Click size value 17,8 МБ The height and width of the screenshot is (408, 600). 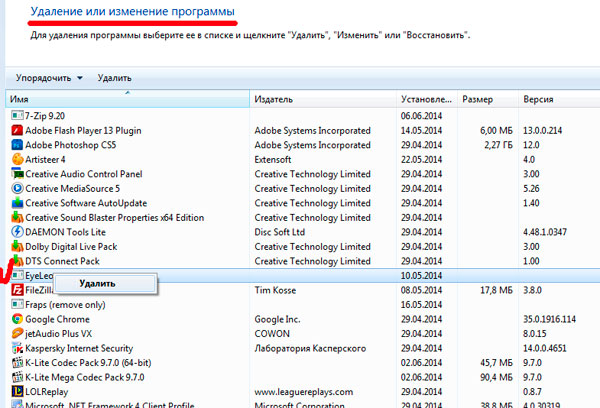496,290
